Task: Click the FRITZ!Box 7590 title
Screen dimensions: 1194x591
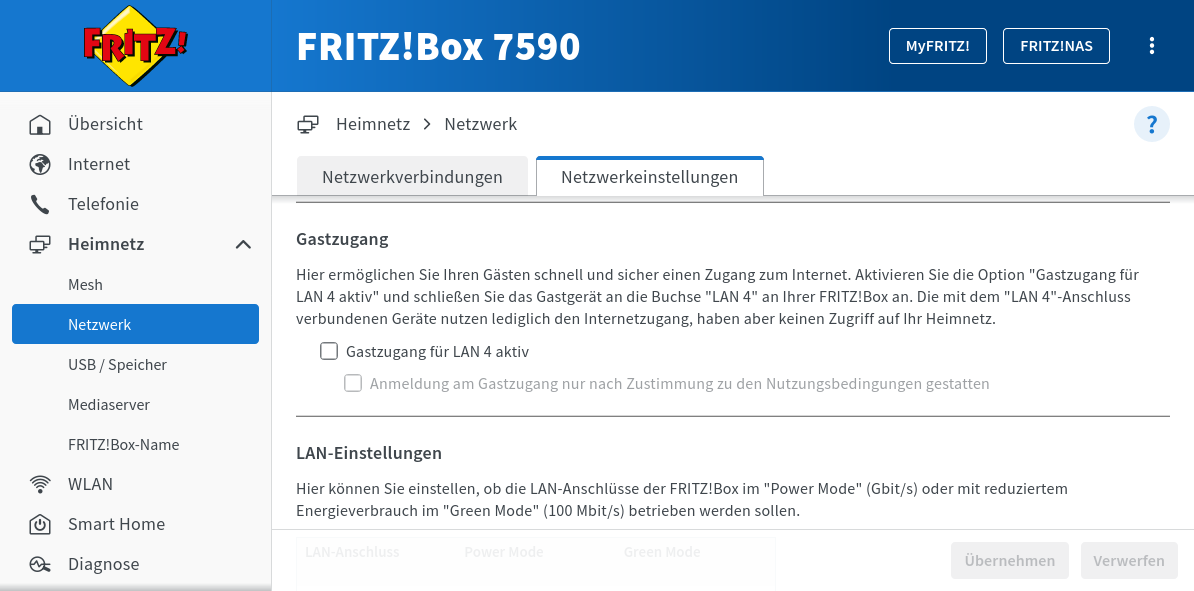Action: click(438, 46)
